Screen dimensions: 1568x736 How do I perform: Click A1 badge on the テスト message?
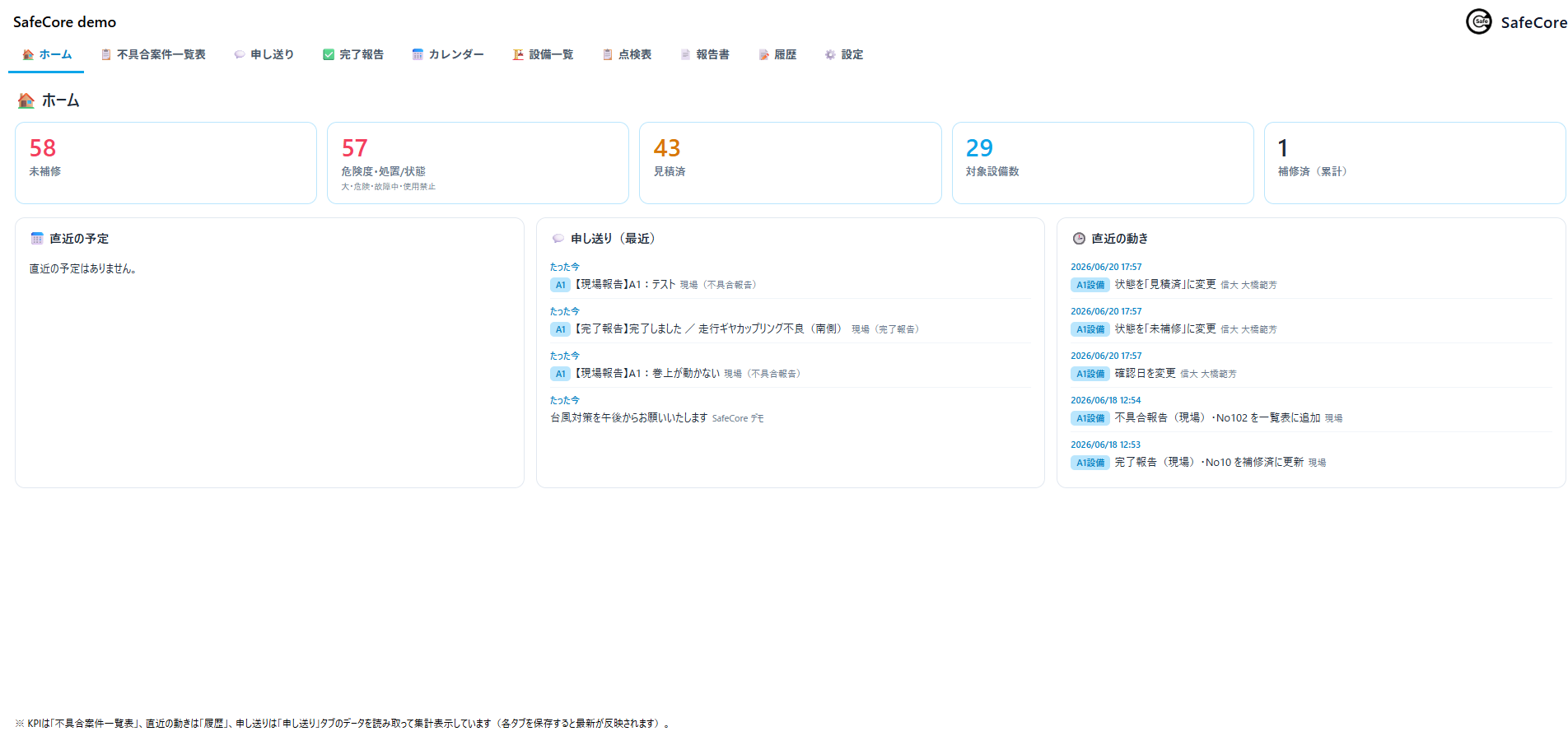pyautogui.click(x=560, y=285)
